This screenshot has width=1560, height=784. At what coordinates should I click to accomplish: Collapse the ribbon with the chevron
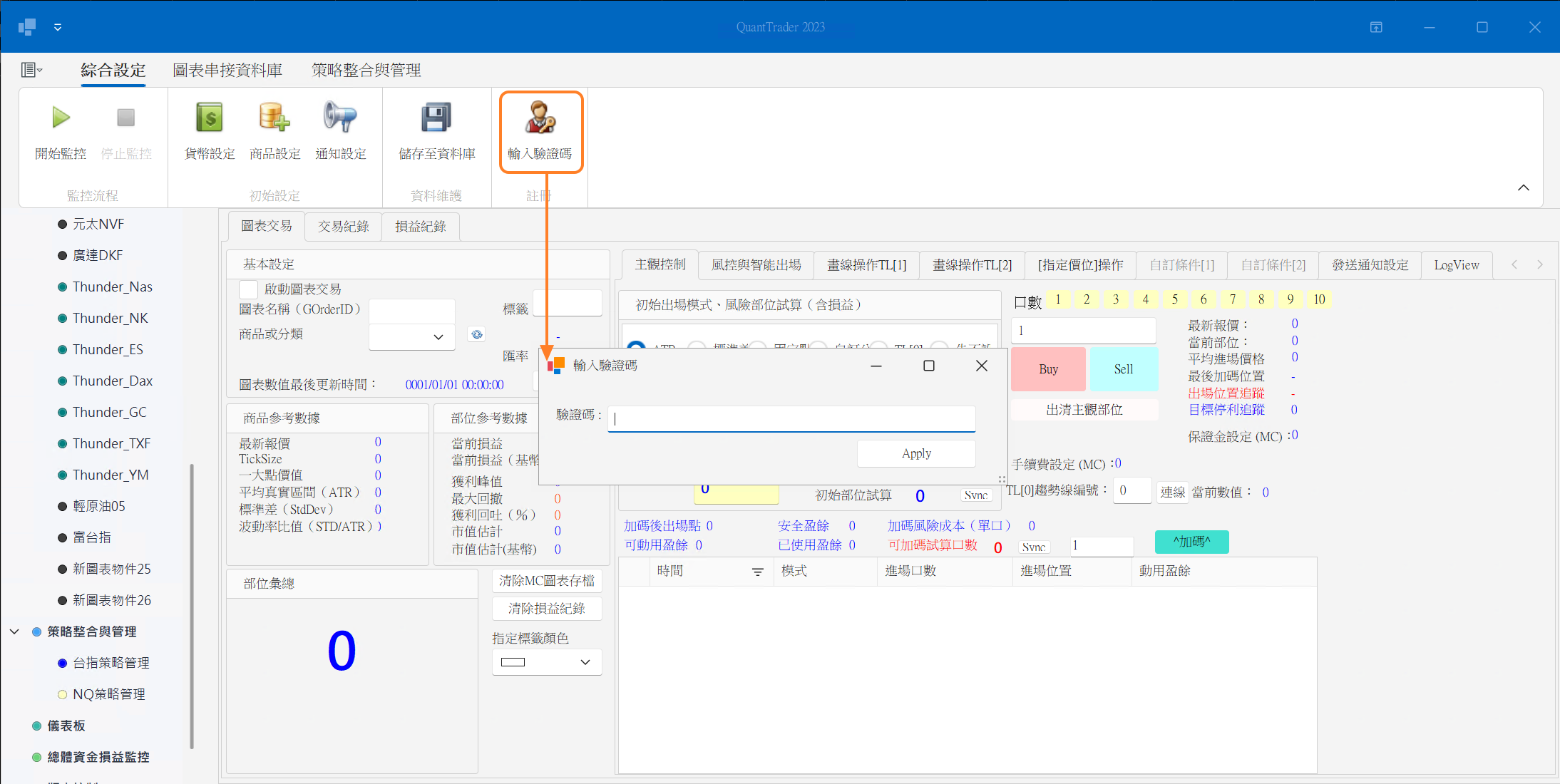click(x=1524, y=187)
